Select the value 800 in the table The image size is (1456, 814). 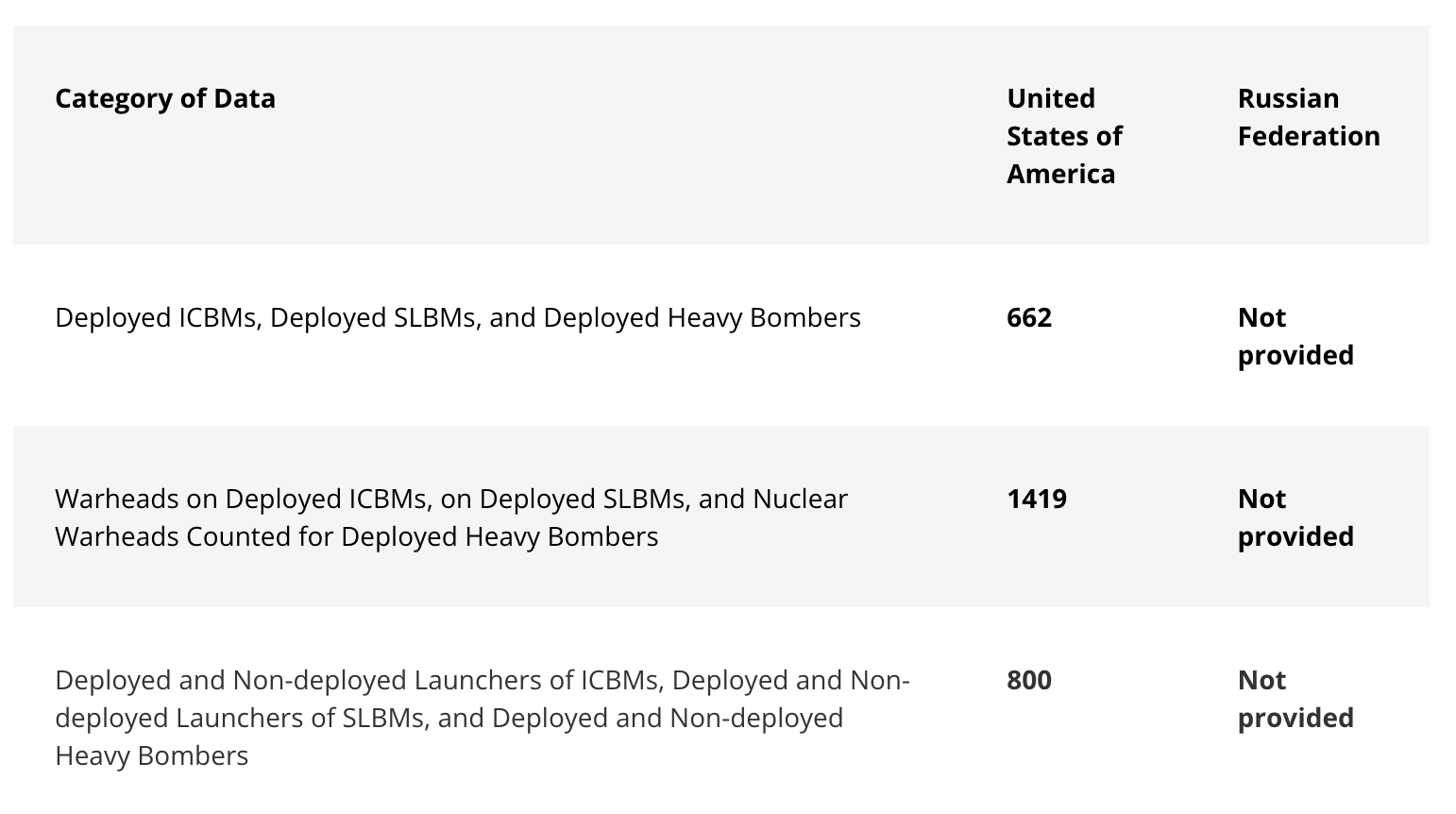1029,680
